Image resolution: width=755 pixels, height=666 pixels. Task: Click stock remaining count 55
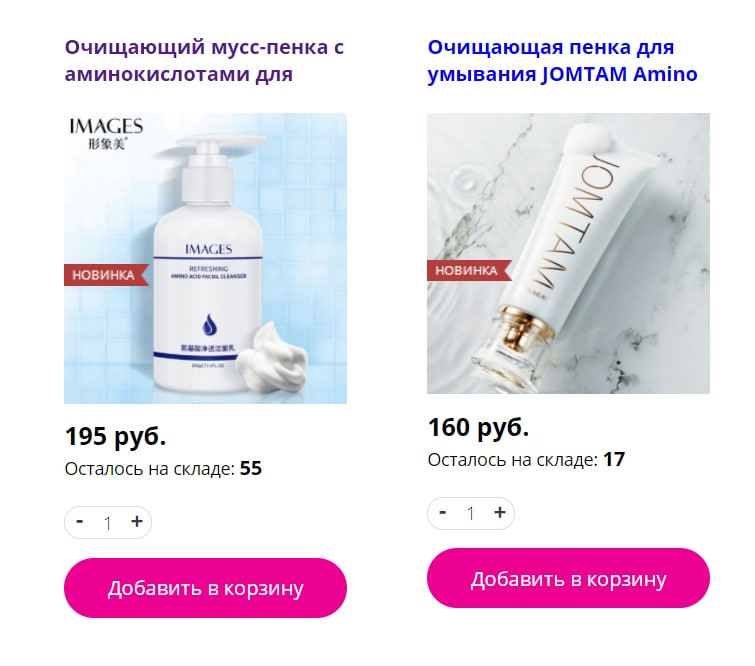251,469
